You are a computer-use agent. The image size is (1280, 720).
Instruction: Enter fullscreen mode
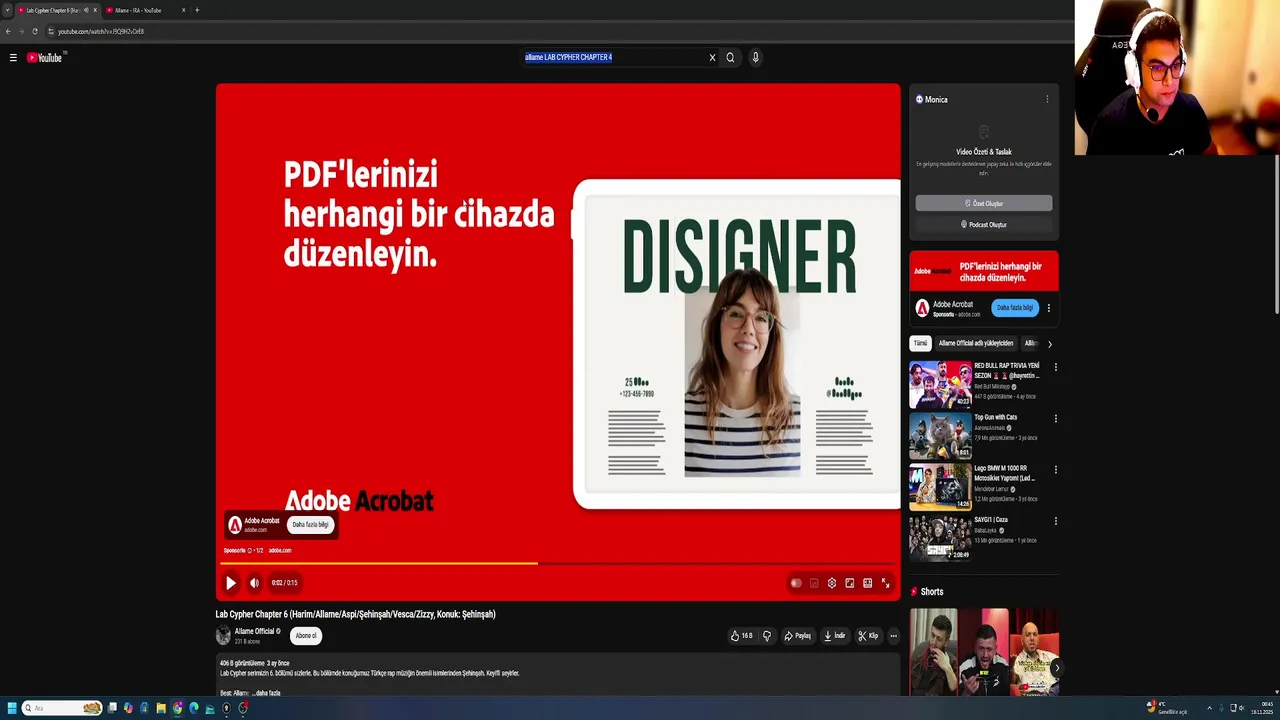pos(885,583)
